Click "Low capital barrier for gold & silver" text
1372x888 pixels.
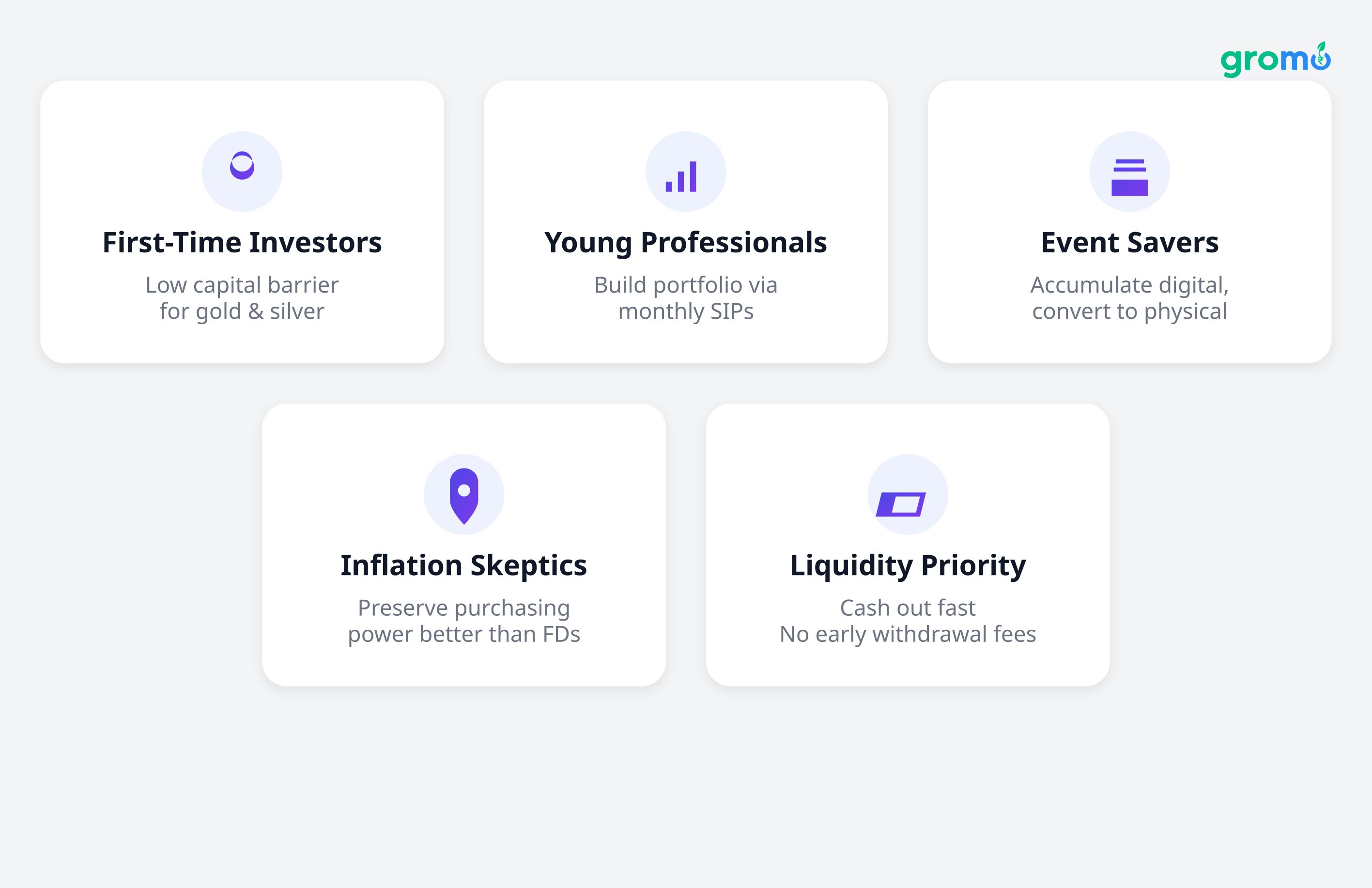coord(242,298)
